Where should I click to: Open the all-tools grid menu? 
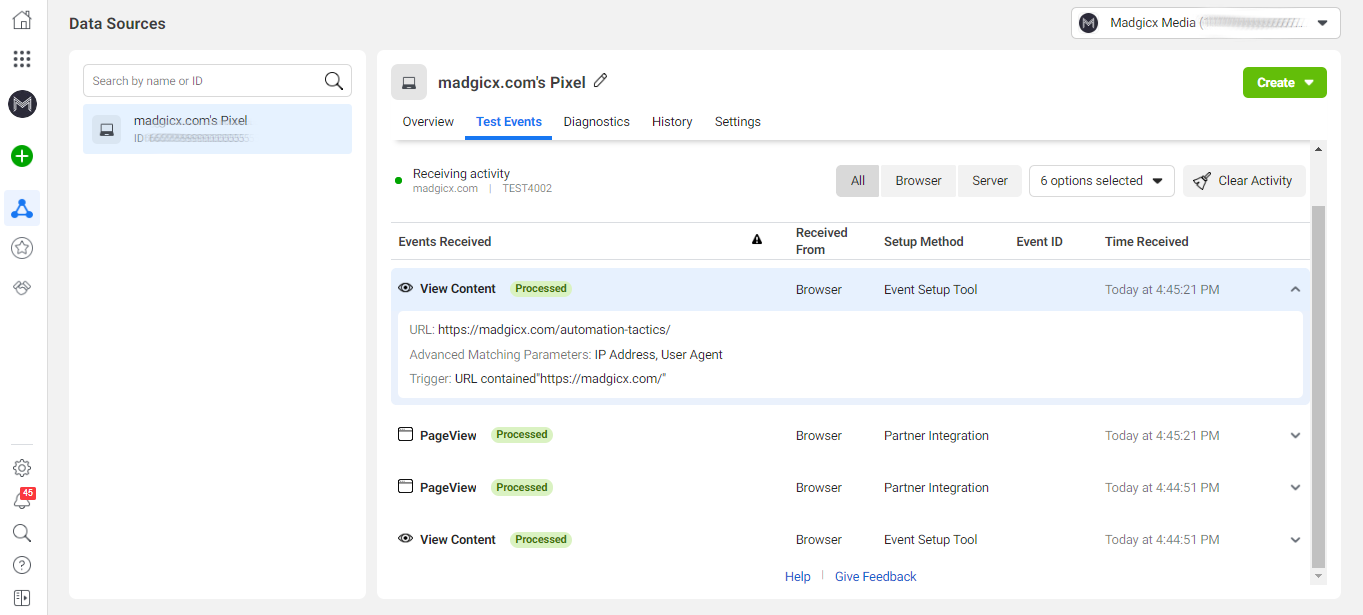[22, 59]
